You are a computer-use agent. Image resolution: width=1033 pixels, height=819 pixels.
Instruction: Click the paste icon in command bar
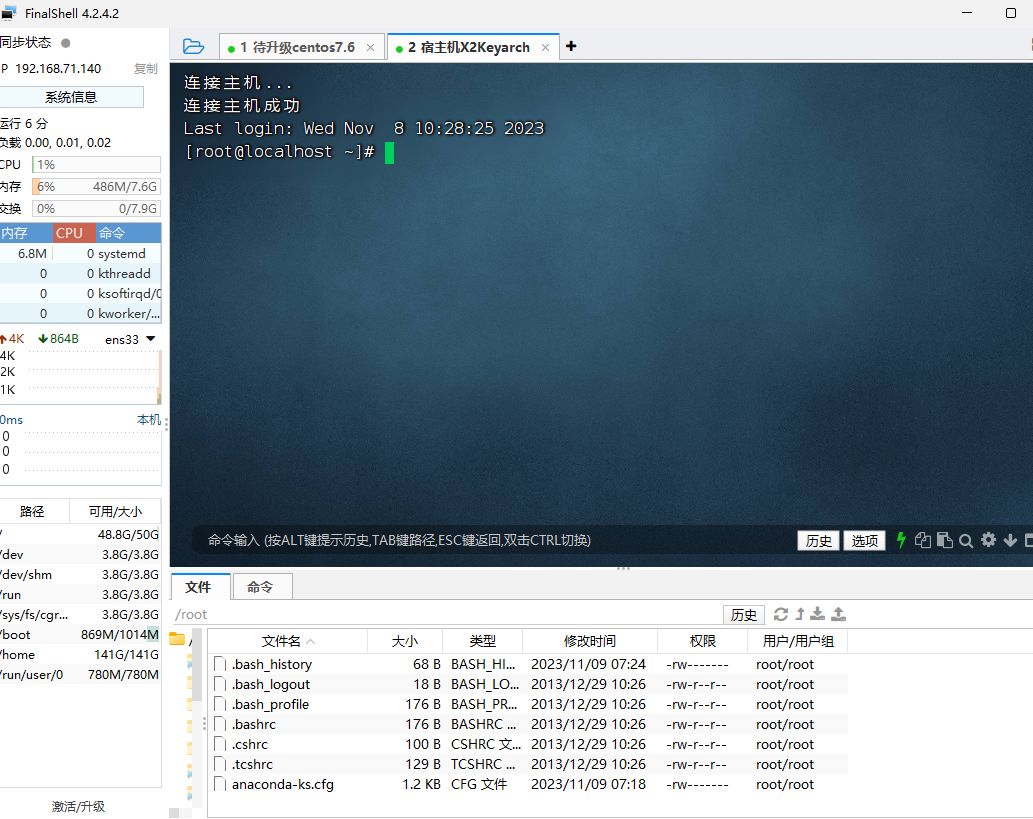tap(944, 540)
